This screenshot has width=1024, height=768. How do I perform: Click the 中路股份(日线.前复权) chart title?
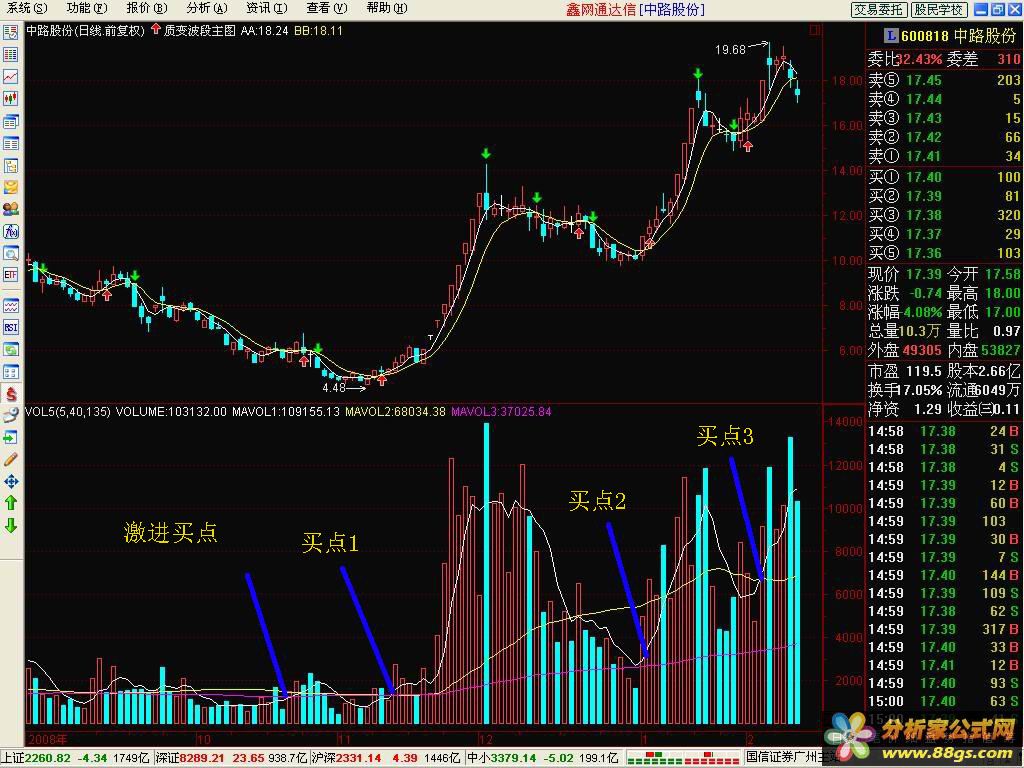coord(85,30)
